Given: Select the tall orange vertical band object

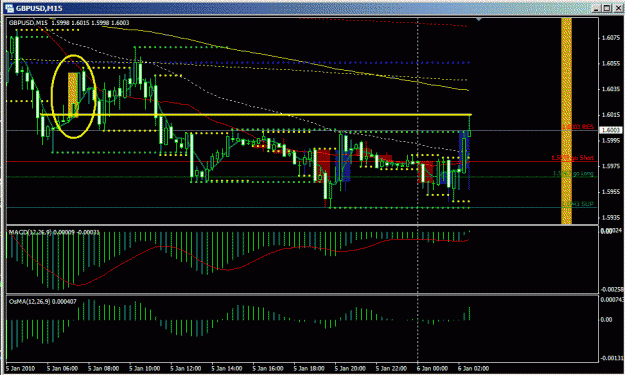Looking at the screenshot, I should pyautogui.click(x=566, y=121).
